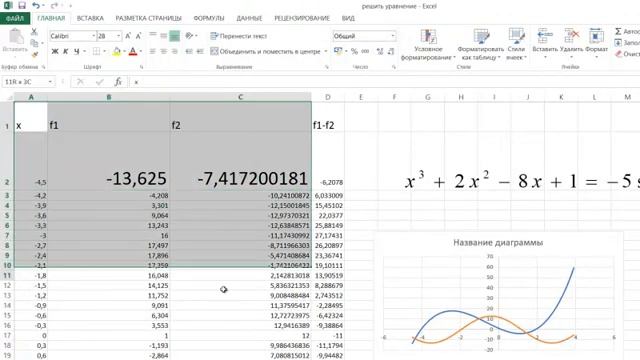Pick the yellow fill color button
The width and height of the screenshot is (640, 360).
(x=116, y=51)
